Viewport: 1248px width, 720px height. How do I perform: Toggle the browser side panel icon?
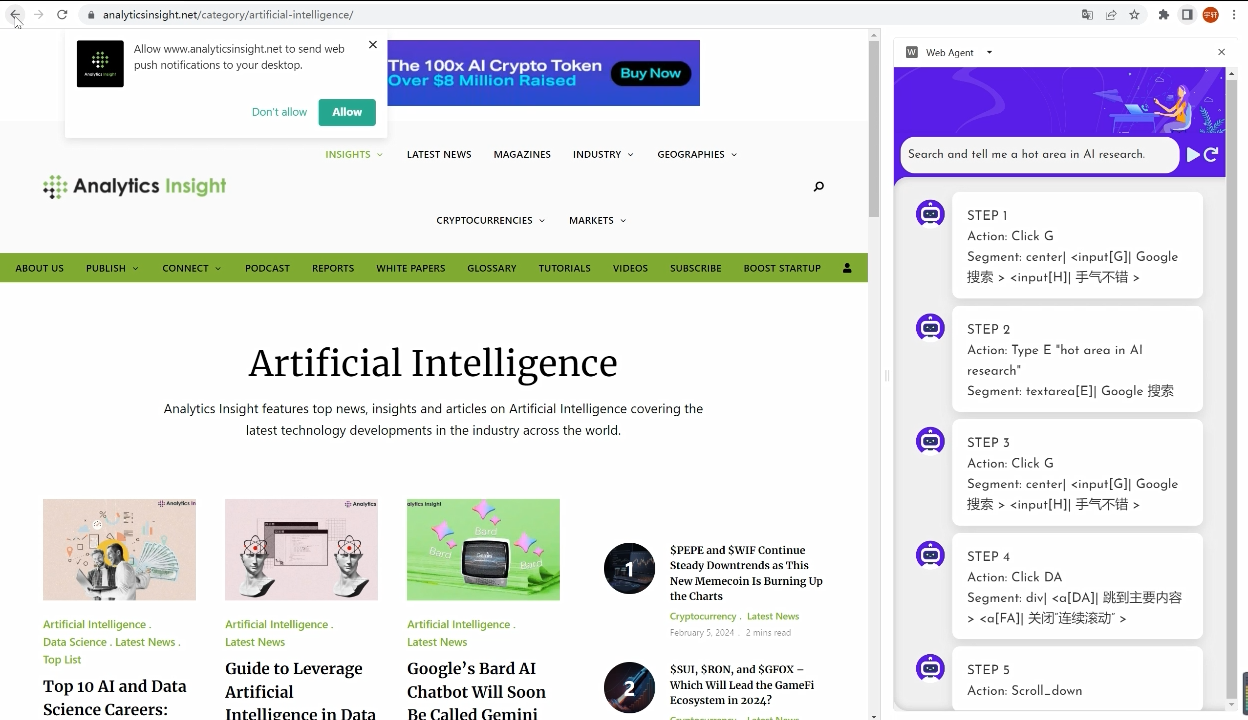tap(1187, 15)
